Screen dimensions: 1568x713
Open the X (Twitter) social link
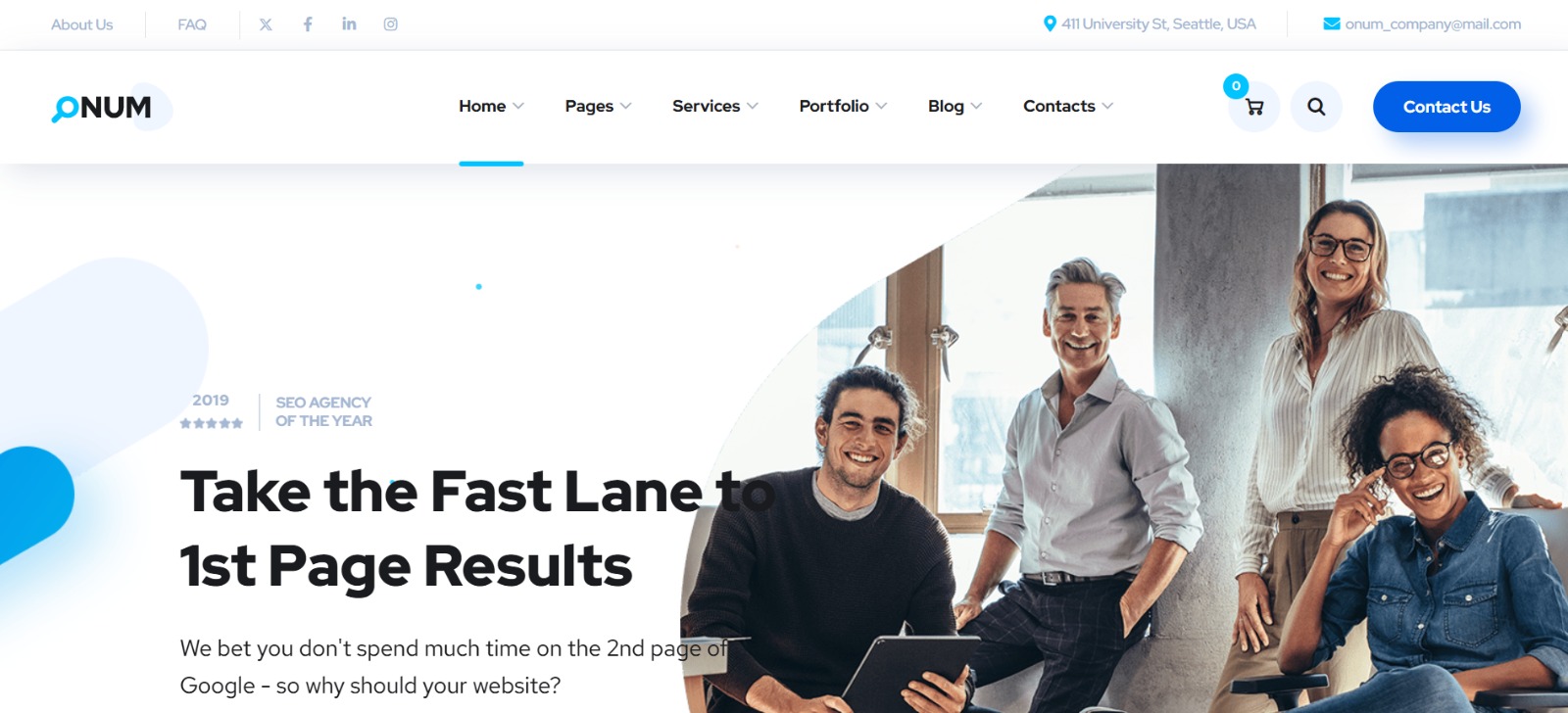click(x=266, y=24)
